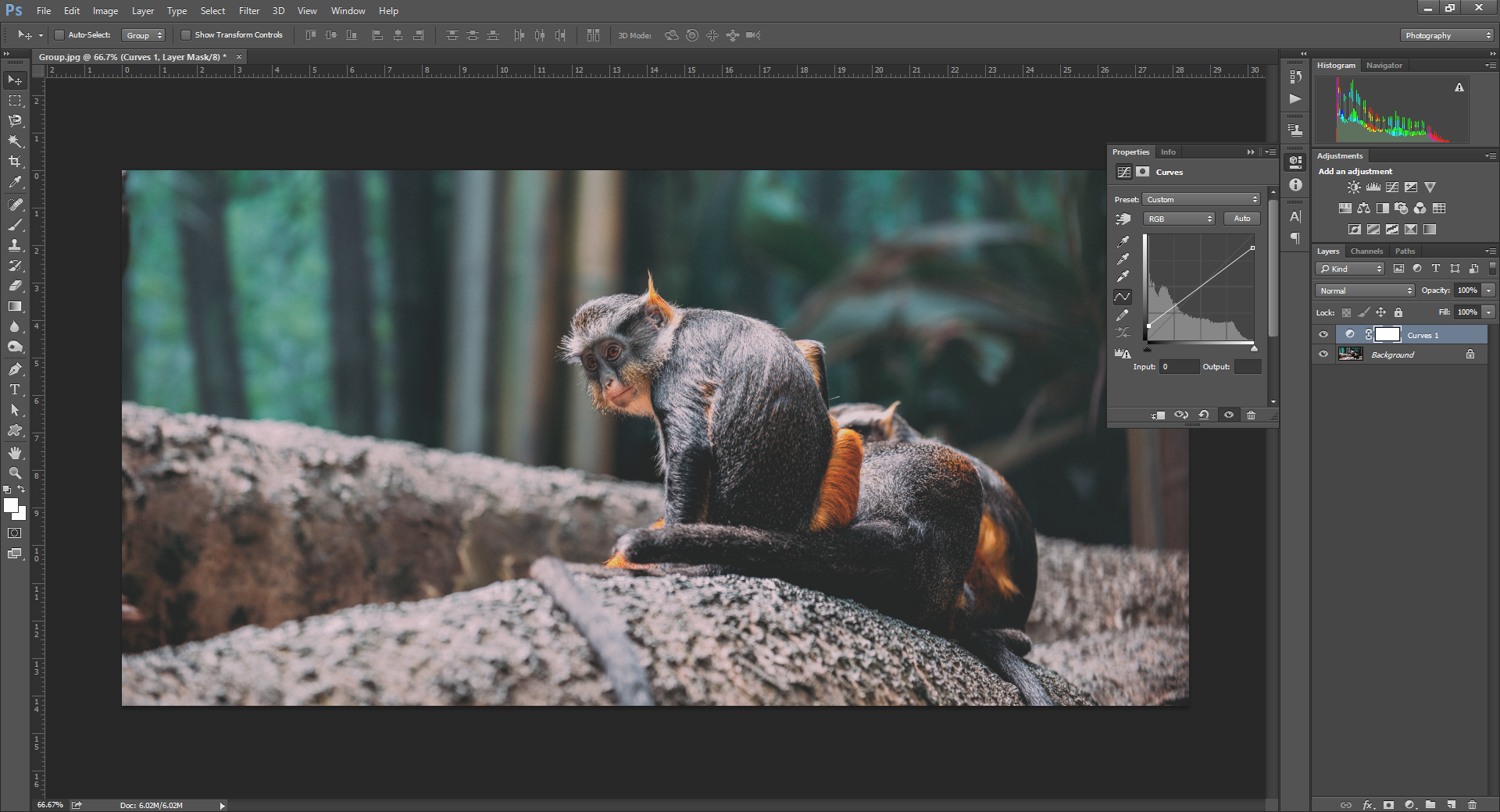
Task: Hide the Background layer
Action: pyautogui.click(x=1323, y=354)
